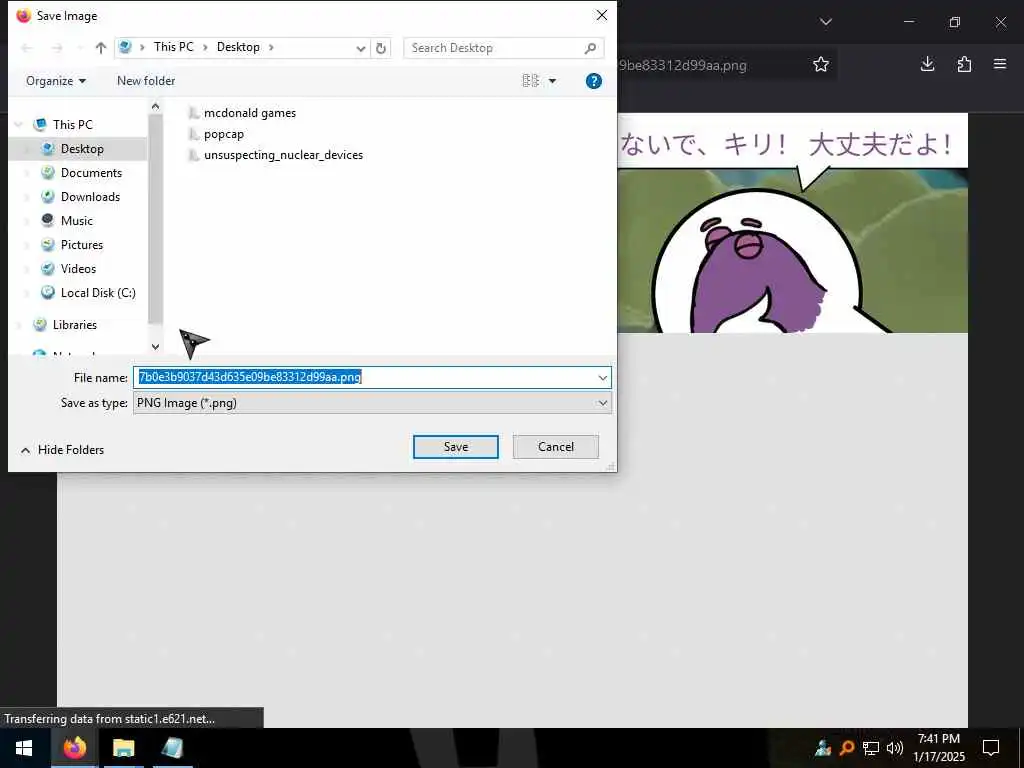Select Pictures in the navigation tree
This screenshot has height=768, width=1024.
coord(82,245)
